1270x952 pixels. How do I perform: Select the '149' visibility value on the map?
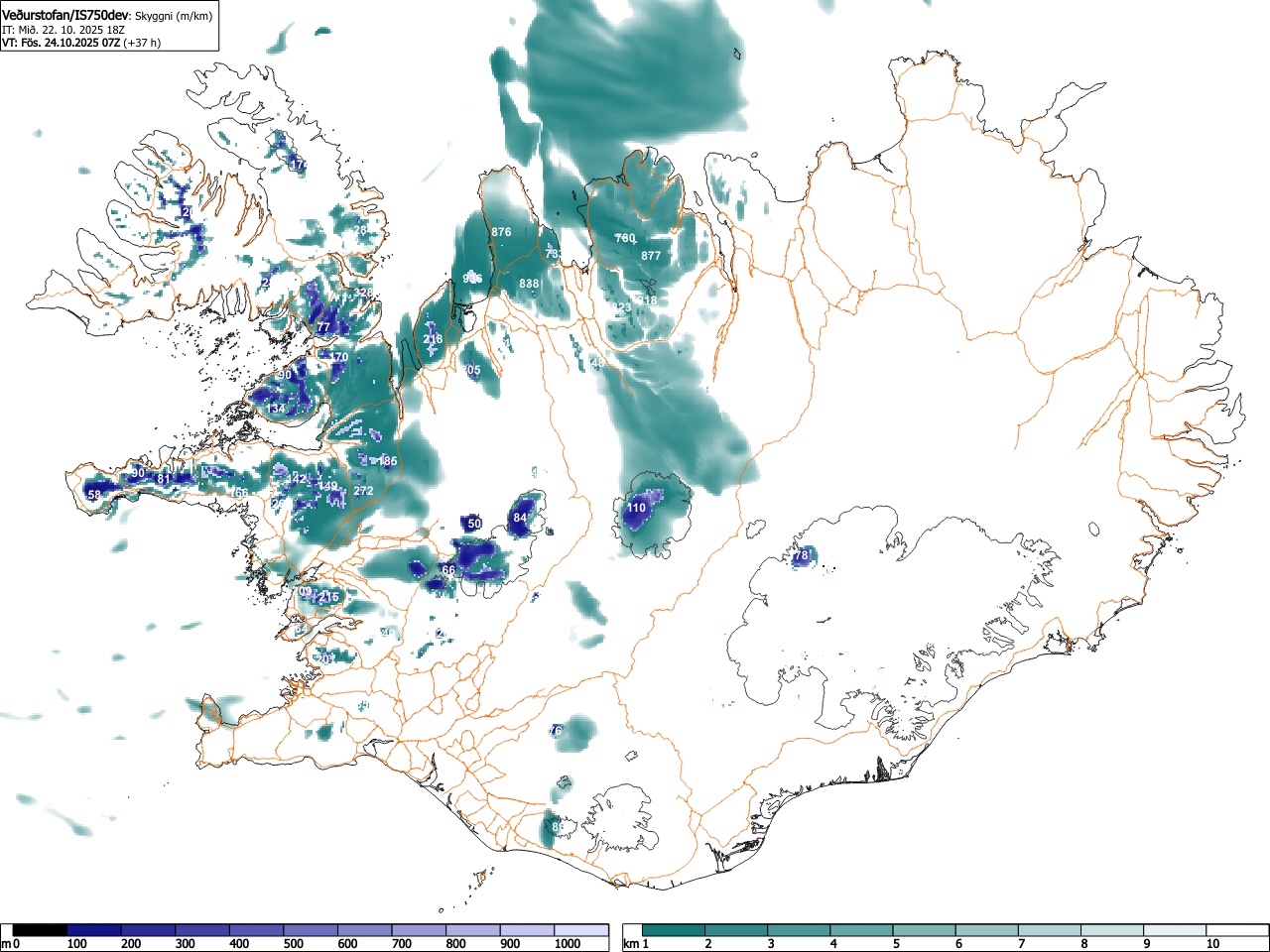pyautogui.click(x=327, y=486)
